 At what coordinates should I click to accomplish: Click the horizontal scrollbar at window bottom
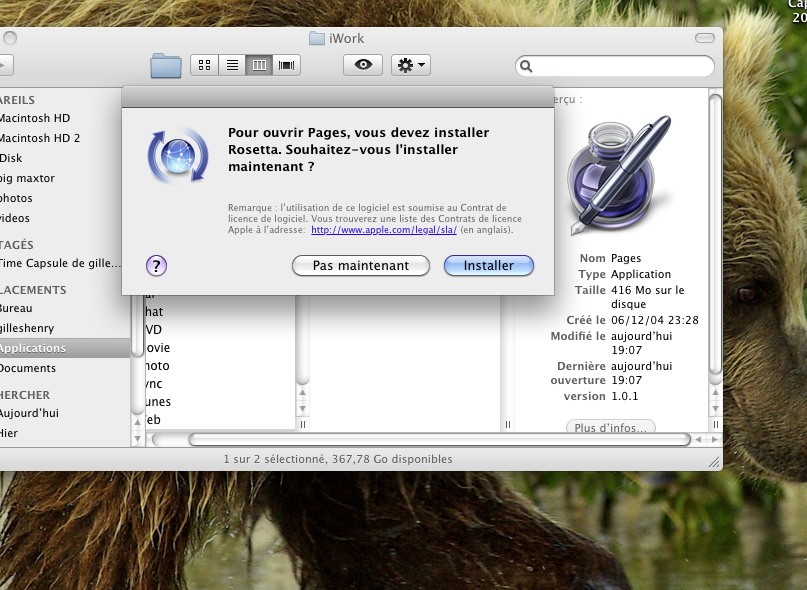click(438, 439)
